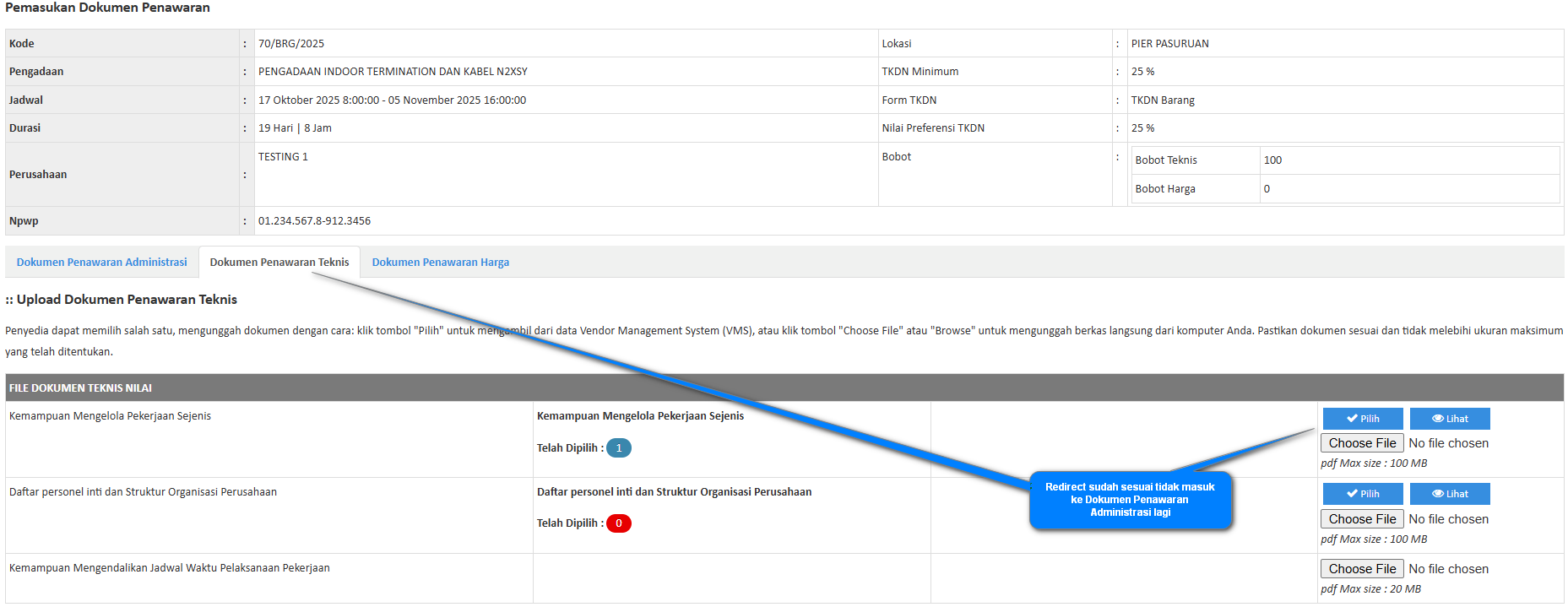Click the FILE DOKUMEN TEKNIS NILAI header
This screenshot has width=1568, height=607.
[80, 388]
